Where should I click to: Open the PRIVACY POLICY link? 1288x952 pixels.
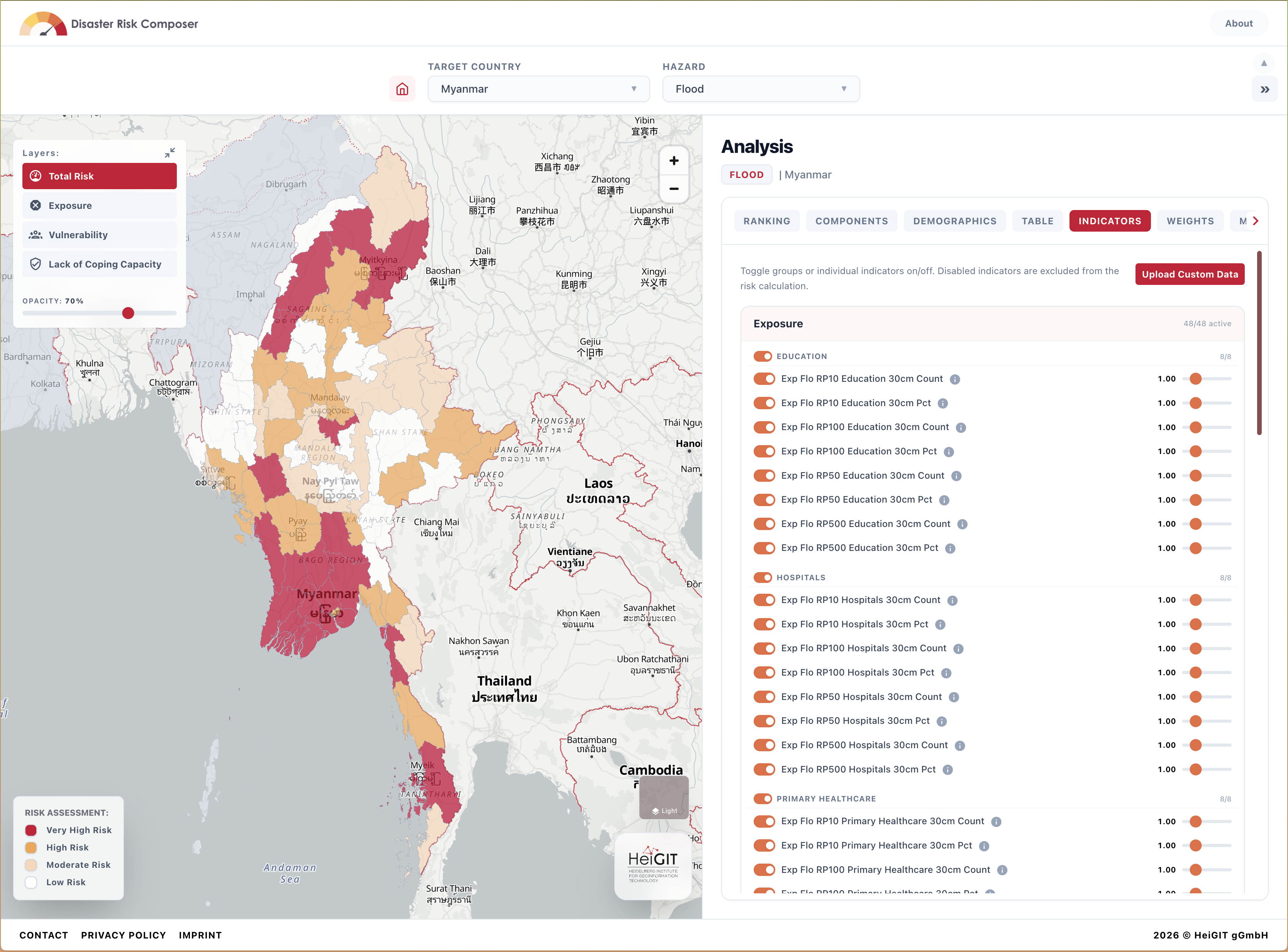click(x=123, y=935)
